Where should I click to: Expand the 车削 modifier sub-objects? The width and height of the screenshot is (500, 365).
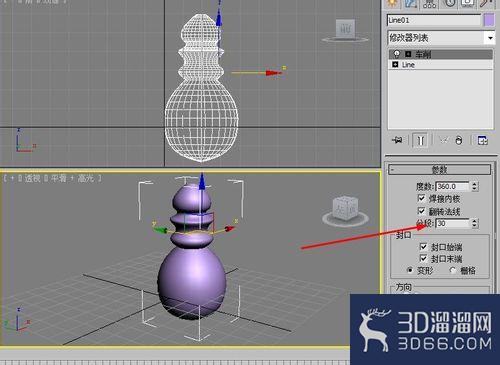tap(408, 54)
